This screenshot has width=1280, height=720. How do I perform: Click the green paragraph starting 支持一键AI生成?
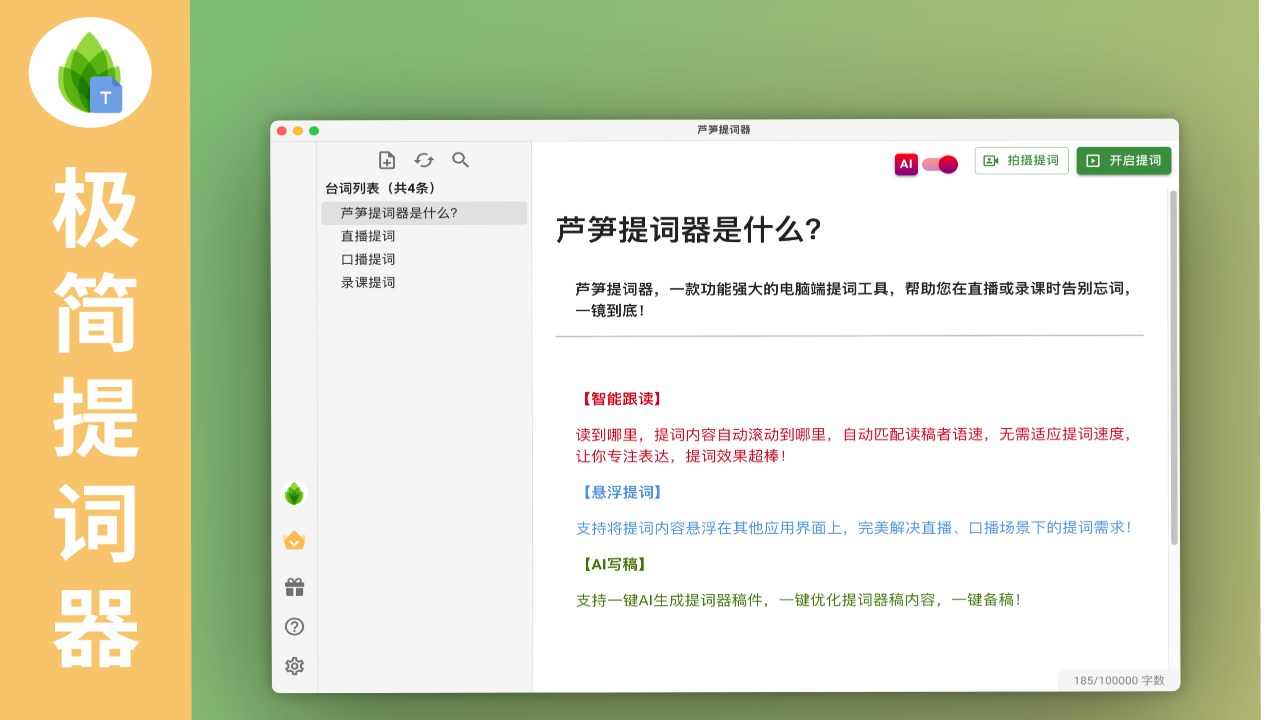click(x=798, y=600)
